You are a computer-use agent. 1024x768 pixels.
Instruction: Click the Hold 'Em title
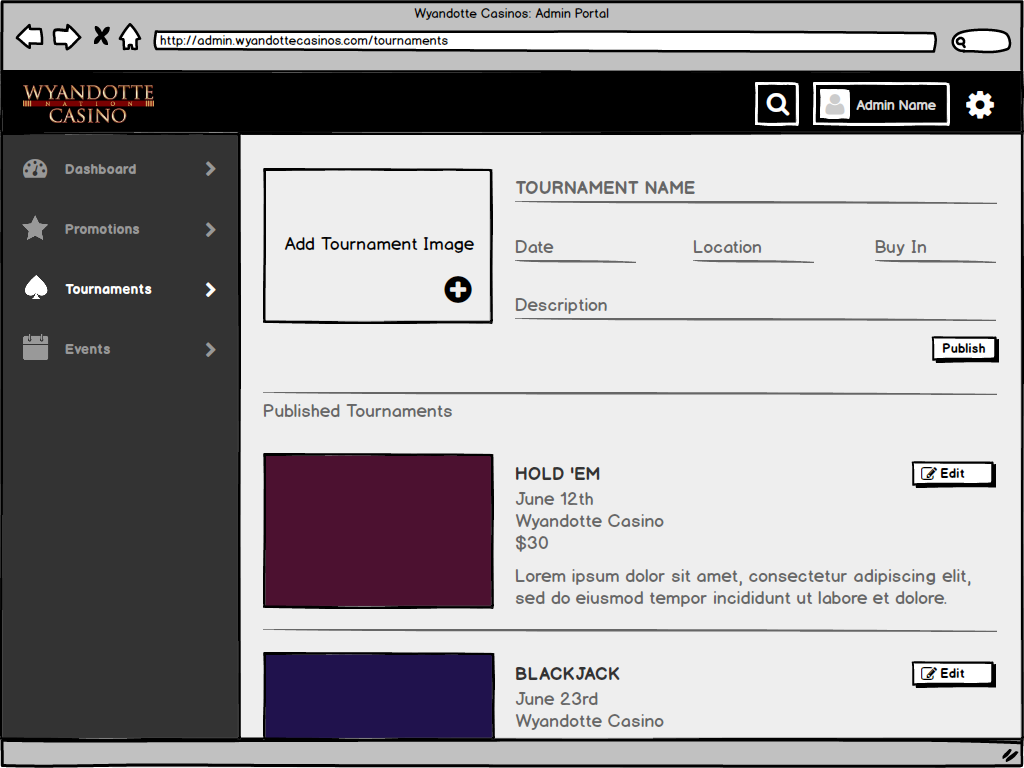click(557, 474)
